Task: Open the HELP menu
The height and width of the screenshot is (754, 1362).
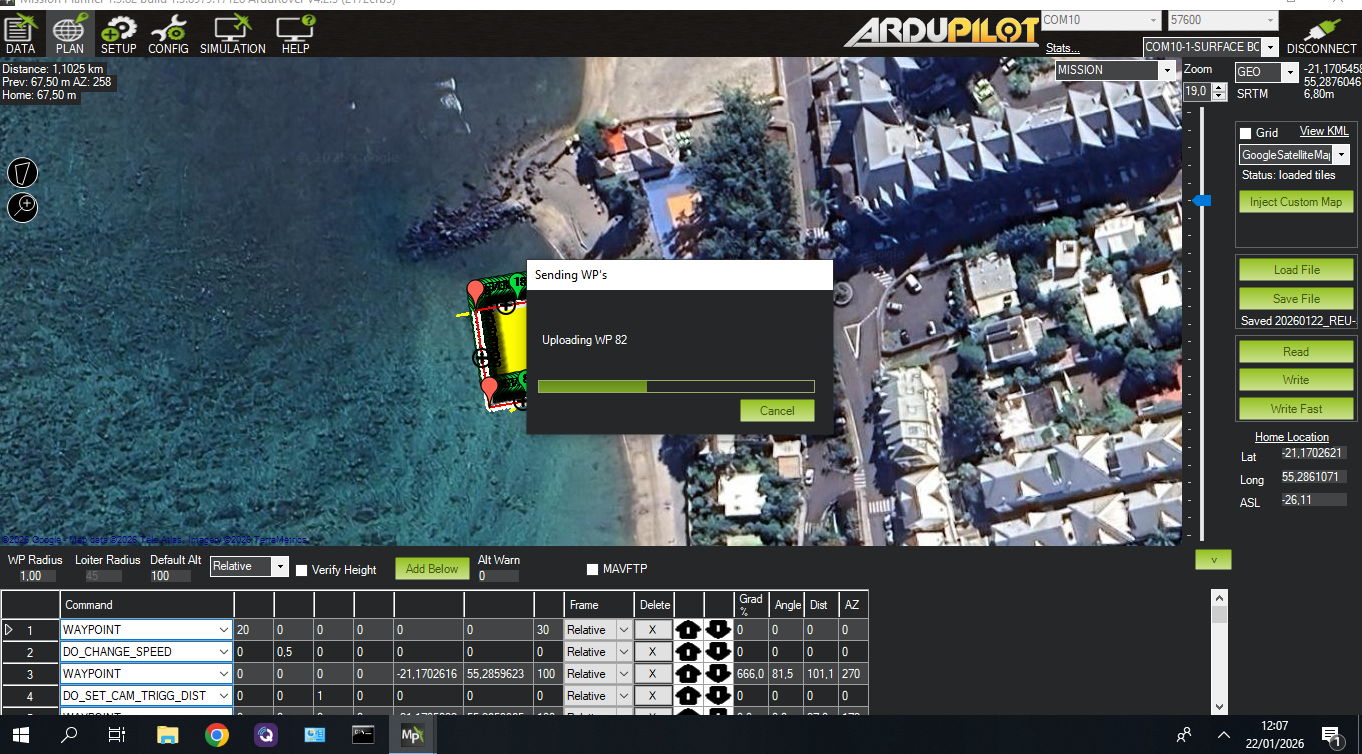Action: 295,34
